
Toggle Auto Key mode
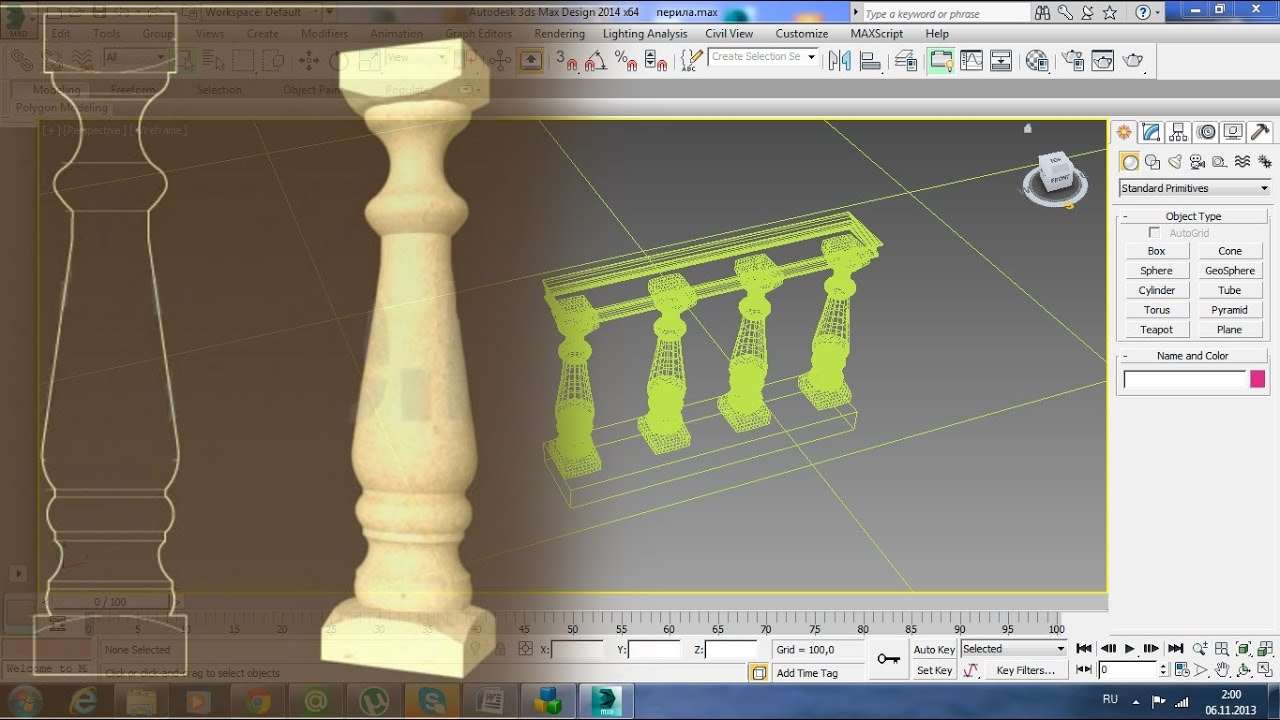click(x=934, y=649)
